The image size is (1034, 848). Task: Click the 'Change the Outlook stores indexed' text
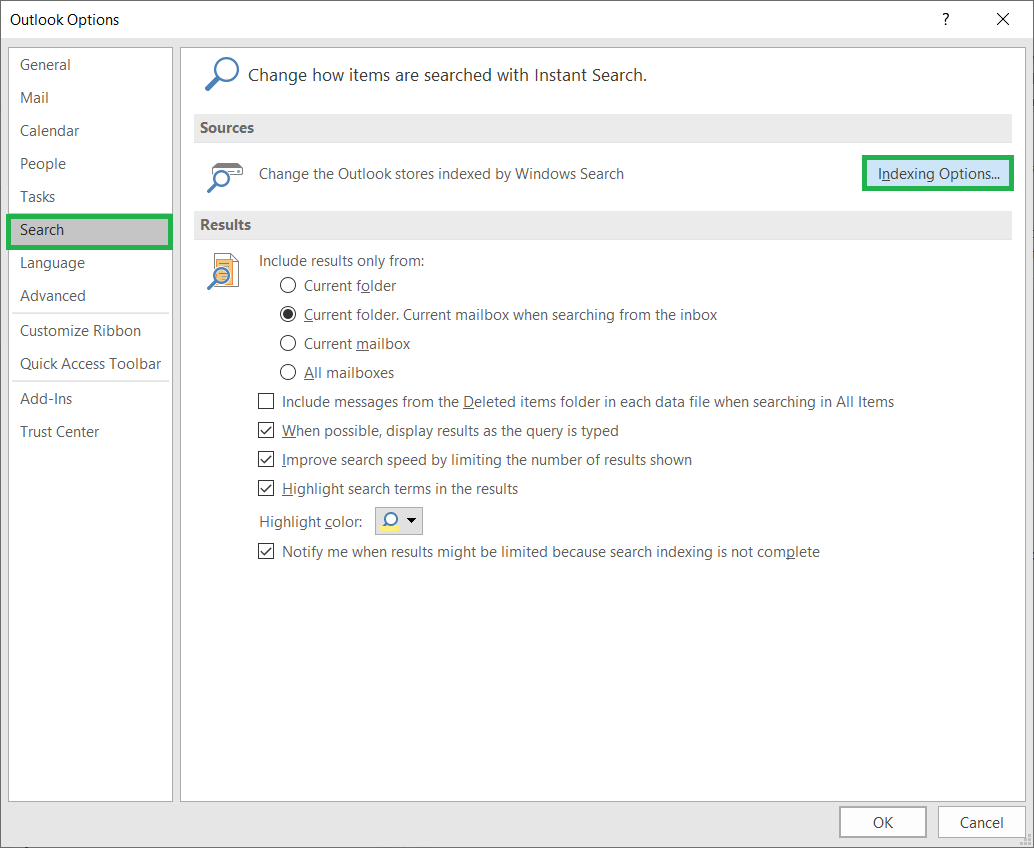click(441, 174)
